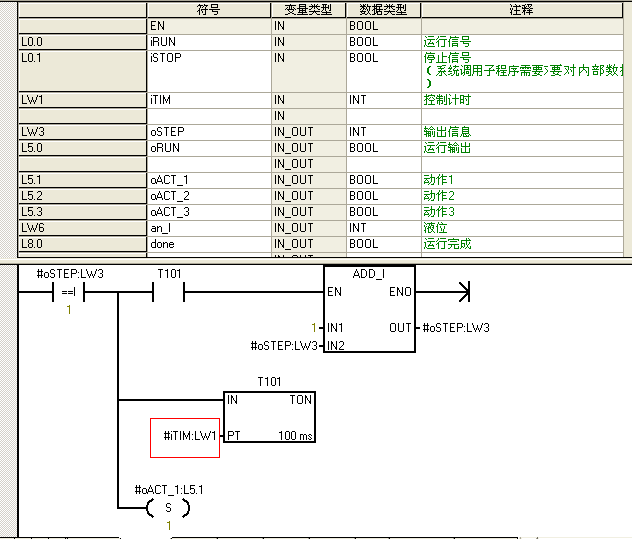The width and height of the screenshot is (632, 539).
Task: Click the EN symbol cell
Action: coord(209,26)
